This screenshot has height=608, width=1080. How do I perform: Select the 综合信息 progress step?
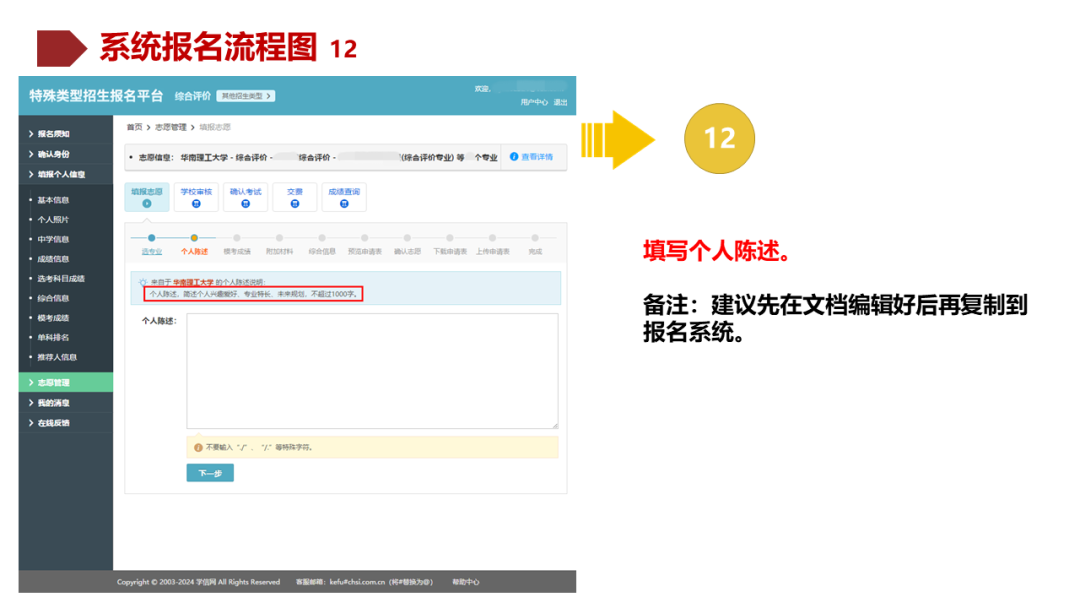pyautogui.click(x=322, y=245)
